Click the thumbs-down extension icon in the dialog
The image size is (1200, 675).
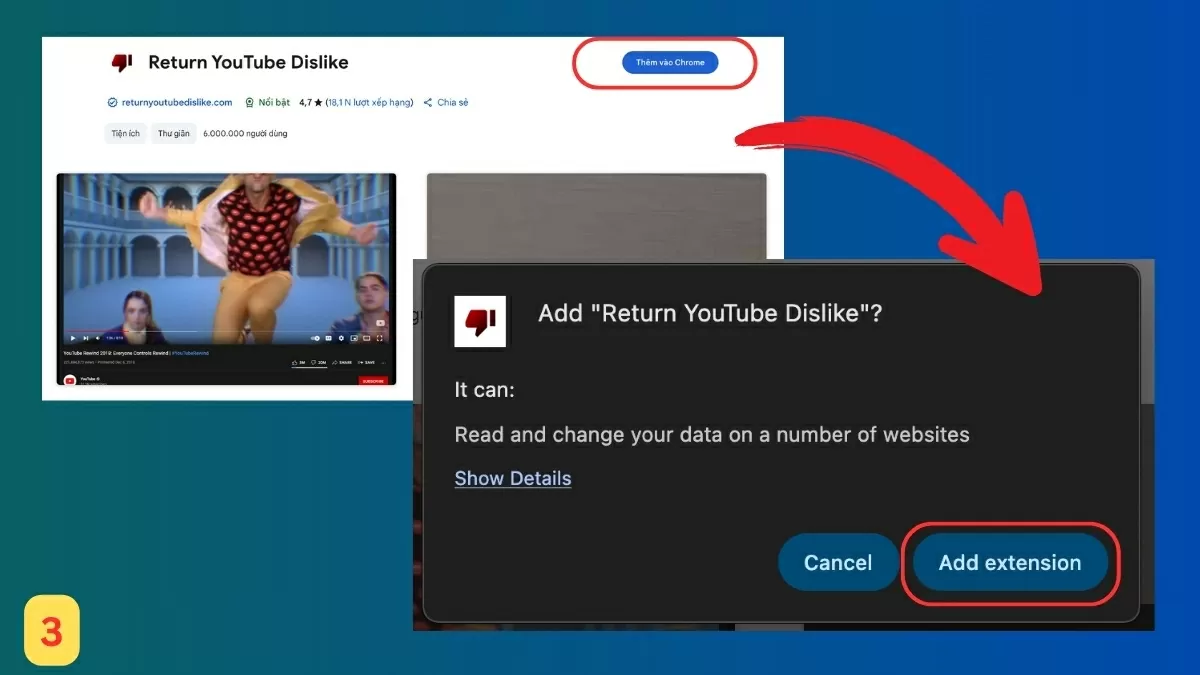coord(480,322)
